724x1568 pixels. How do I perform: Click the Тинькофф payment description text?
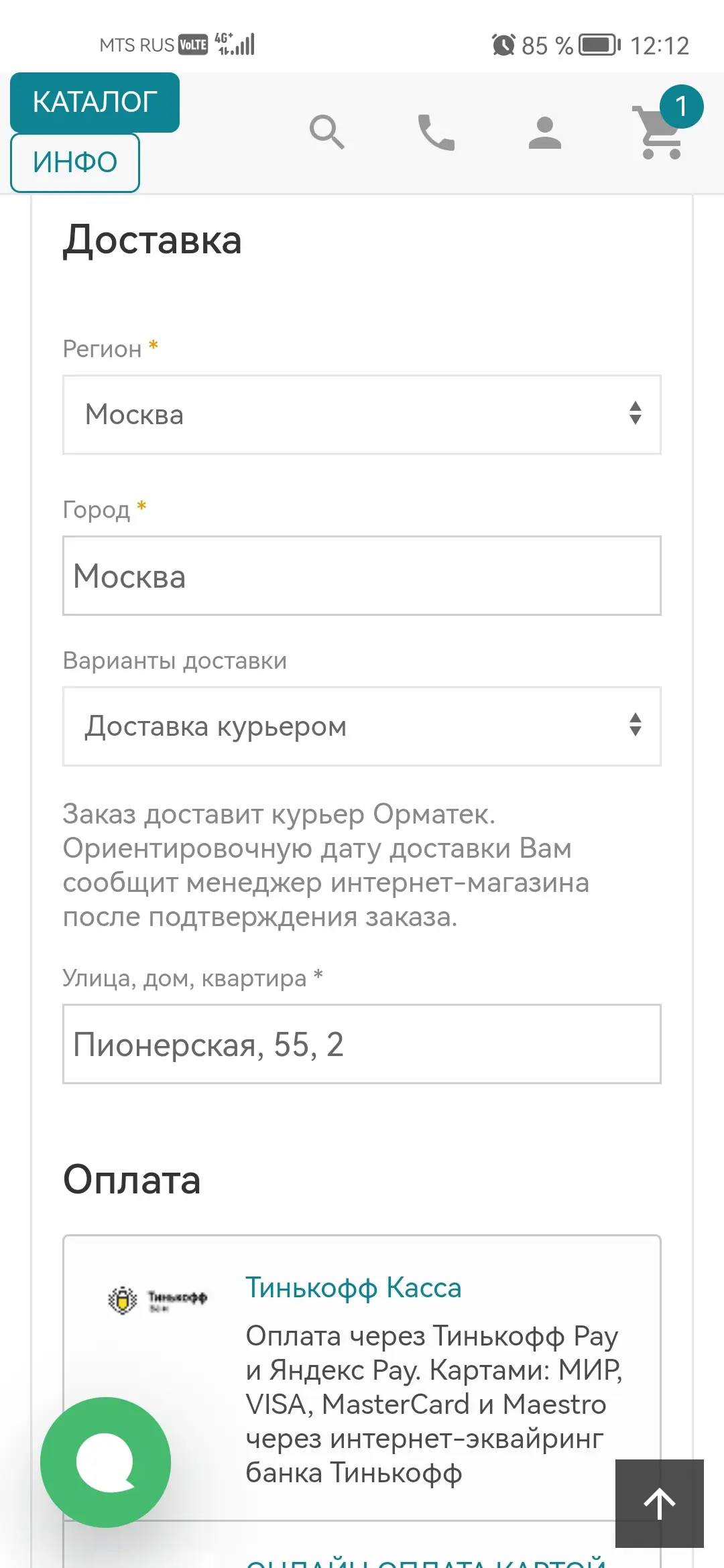[432, 1404]
